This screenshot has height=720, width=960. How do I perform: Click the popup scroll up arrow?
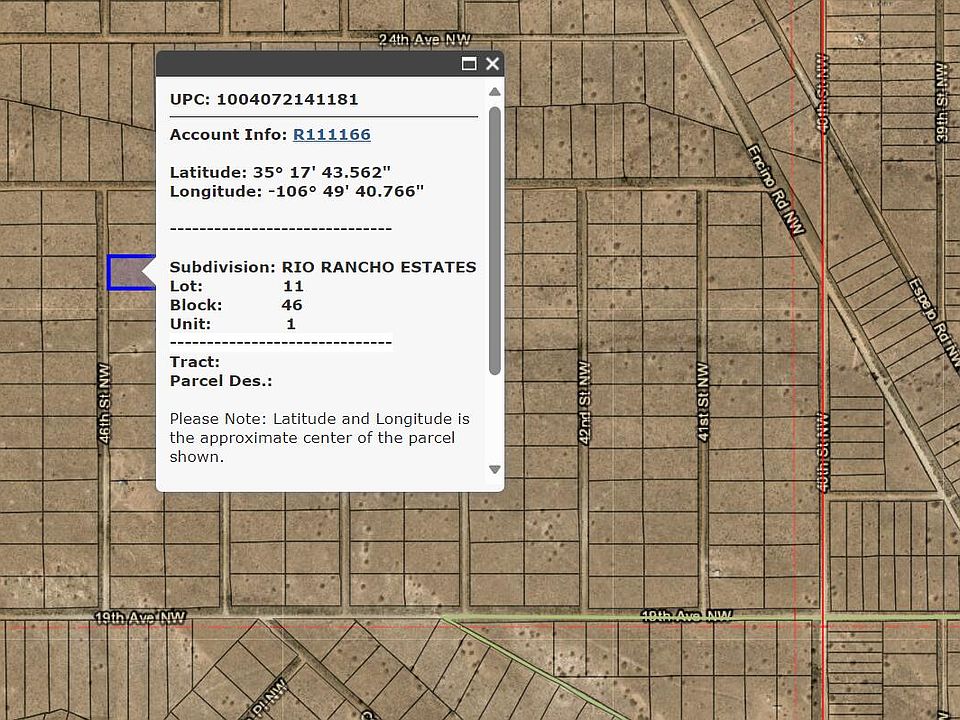[x=495, y=92]
